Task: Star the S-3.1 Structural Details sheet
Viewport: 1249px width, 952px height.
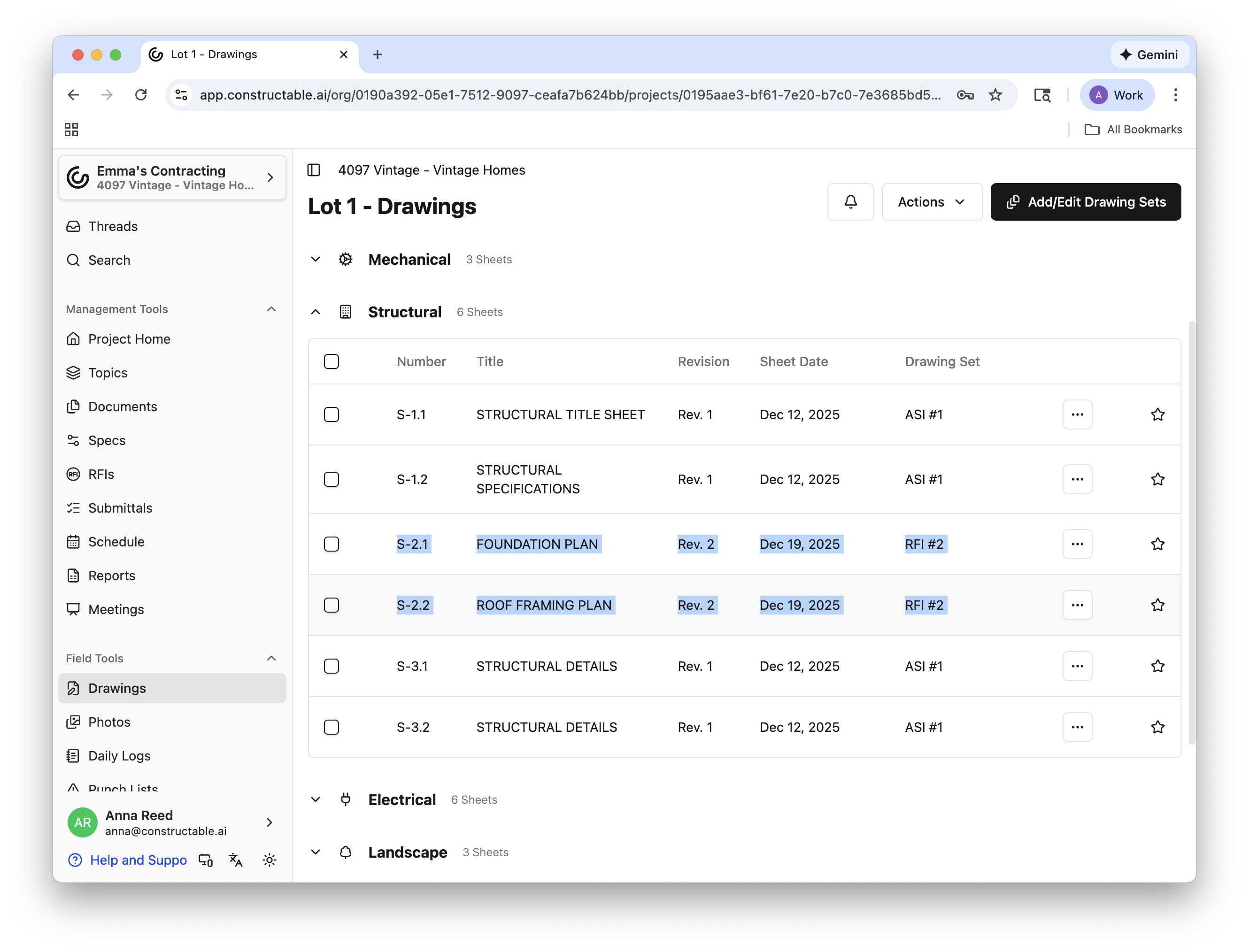Action: pos(1157,666)
